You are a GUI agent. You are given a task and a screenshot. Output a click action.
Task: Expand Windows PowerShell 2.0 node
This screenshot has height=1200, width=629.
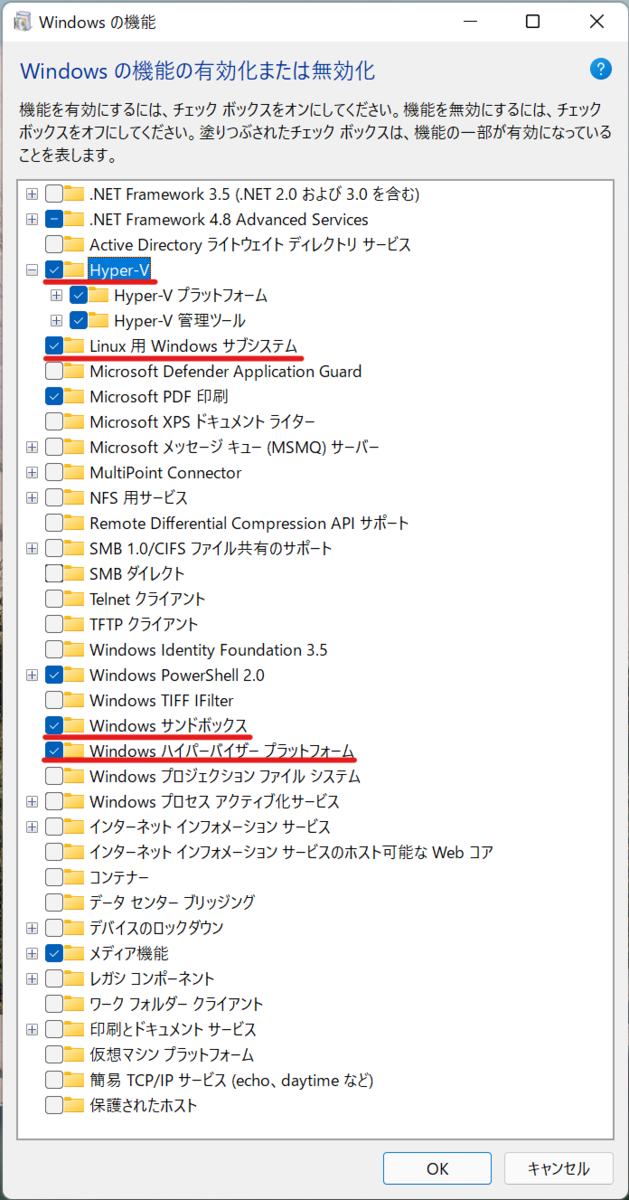coord(32,675)
